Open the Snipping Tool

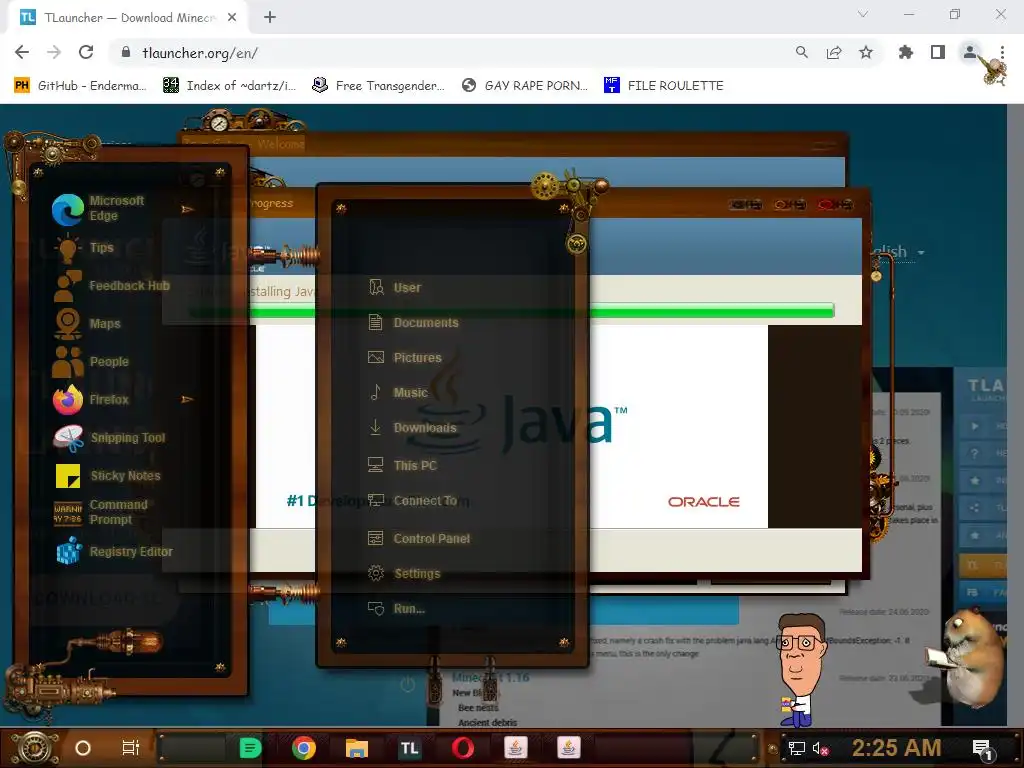pos(109,438)
